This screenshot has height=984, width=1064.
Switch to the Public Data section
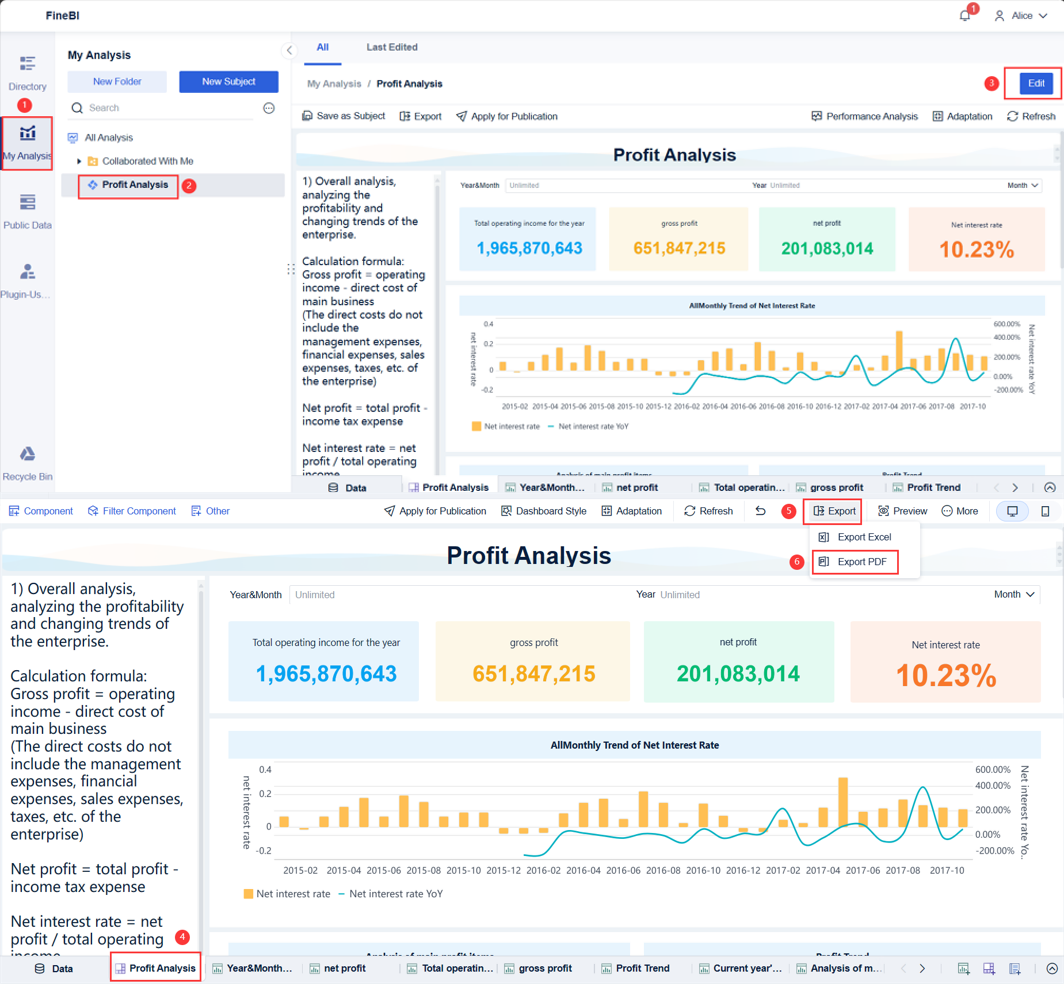pos(27,205)
